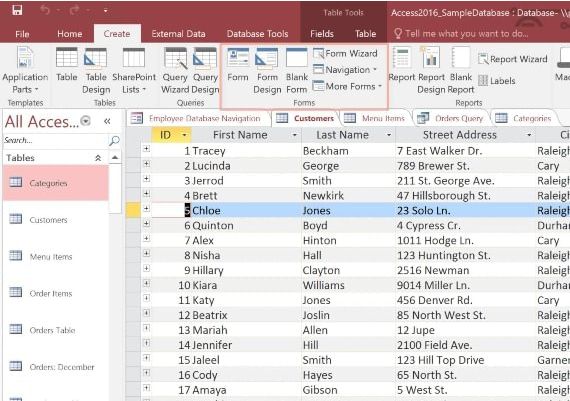Click the Save icon in quick access toolbar
Image resolution: width=570 pixels, height=401 pixels.
click(17, 10)
